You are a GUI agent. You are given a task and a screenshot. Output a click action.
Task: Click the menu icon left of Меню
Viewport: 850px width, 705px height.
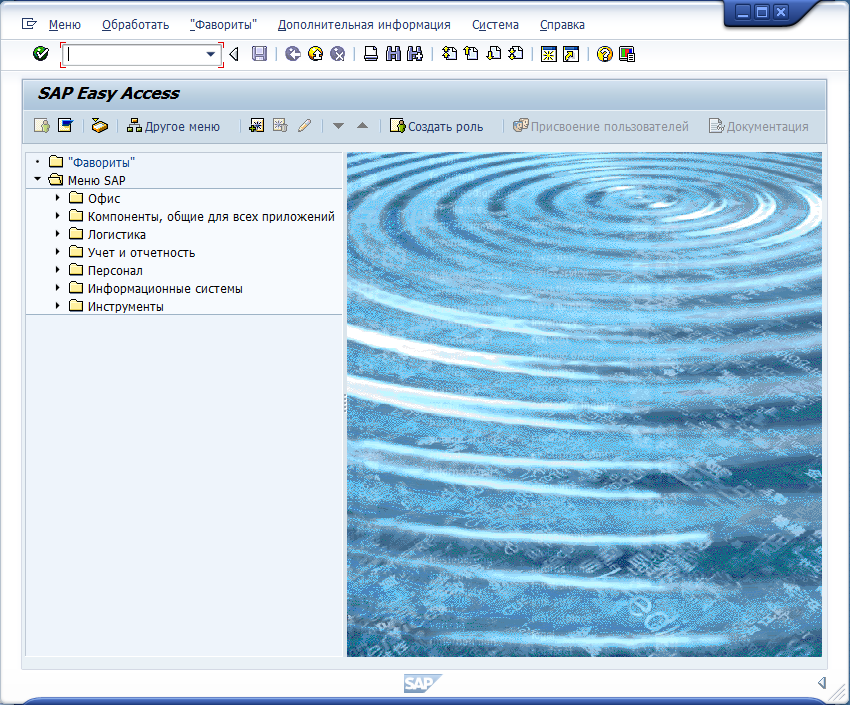pyautogui.click(x=29, y=24)
